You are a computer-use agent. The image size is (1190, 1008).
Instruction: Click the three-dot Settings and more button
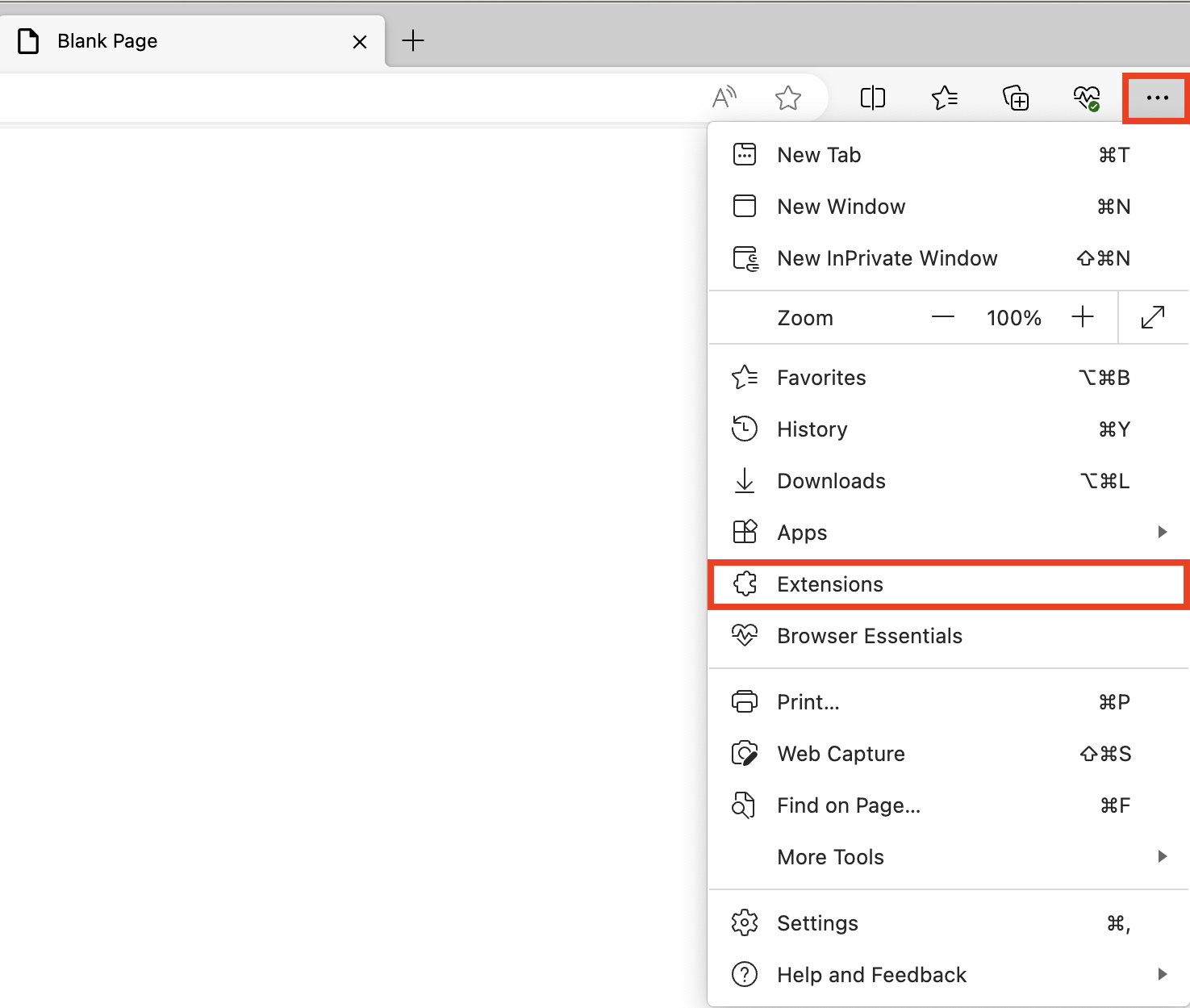[x=1156, y=98]
